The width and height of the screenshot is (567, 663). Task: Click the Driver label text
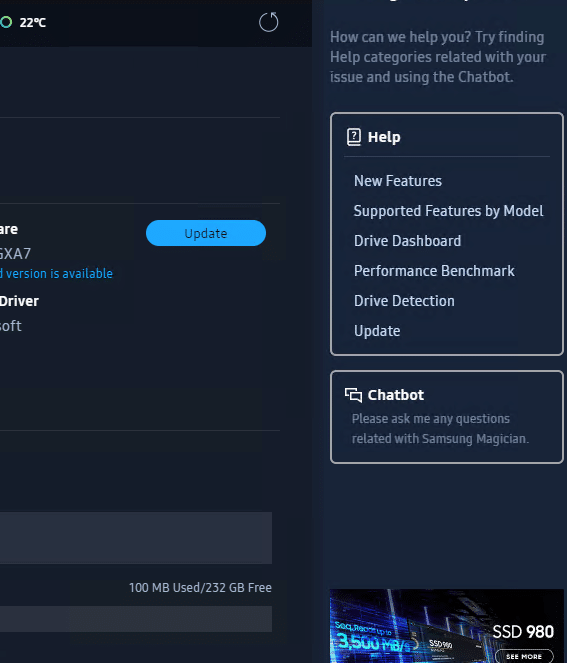[x=19, y=301]
